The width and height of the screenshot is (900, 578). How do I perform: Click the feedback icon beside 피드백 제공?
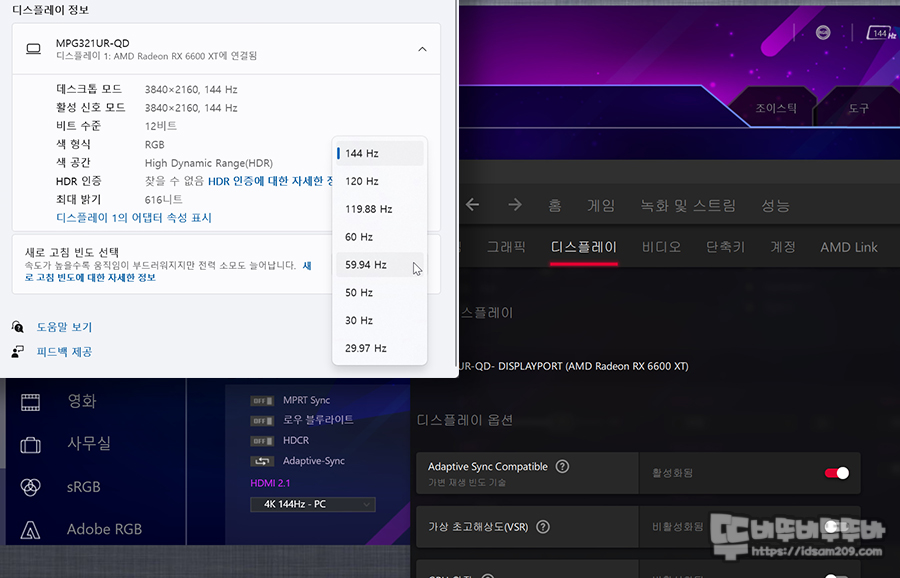(18, 352)
